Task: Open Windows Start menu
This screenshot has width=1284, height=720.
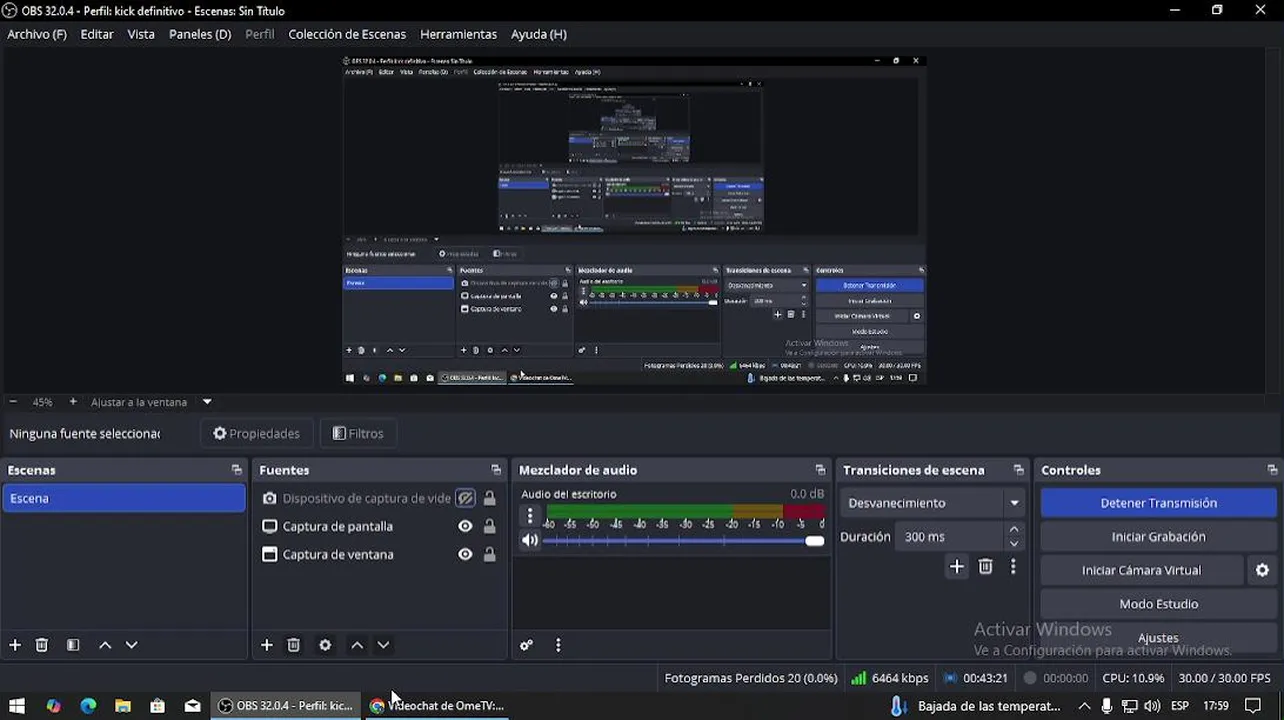Action: (x=17, y=706)
